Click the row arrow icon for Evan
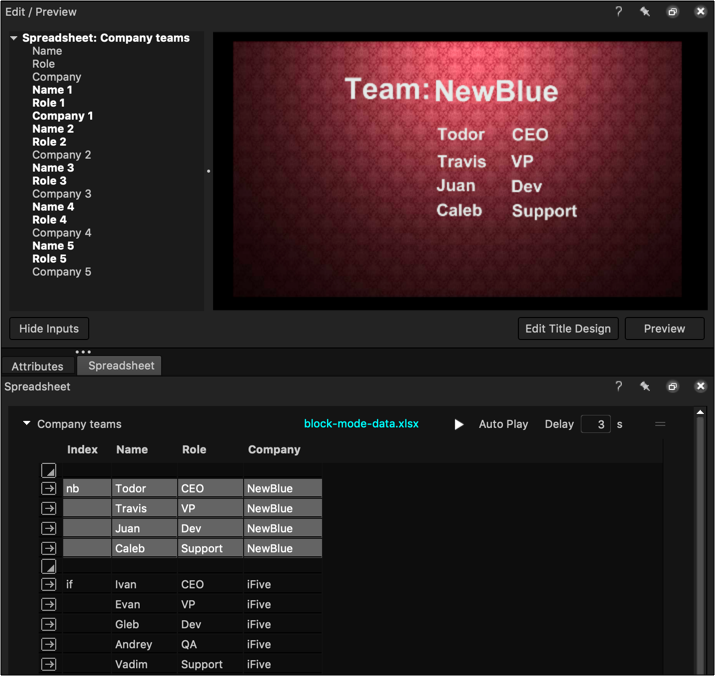 point(48,604)
